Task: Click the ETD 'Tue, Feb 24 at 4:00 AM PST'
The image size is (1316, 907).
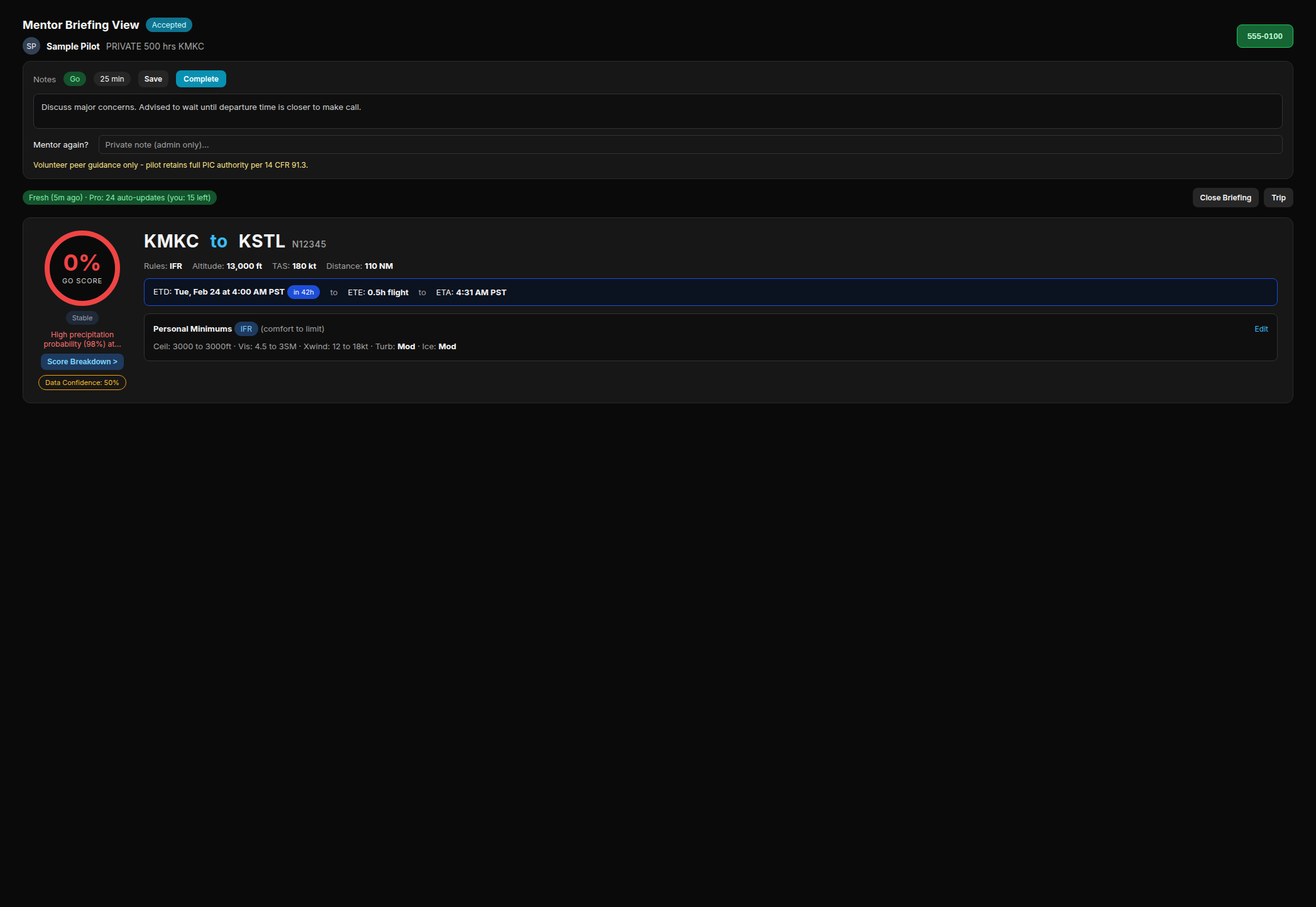Action: (x=229, y=292)
